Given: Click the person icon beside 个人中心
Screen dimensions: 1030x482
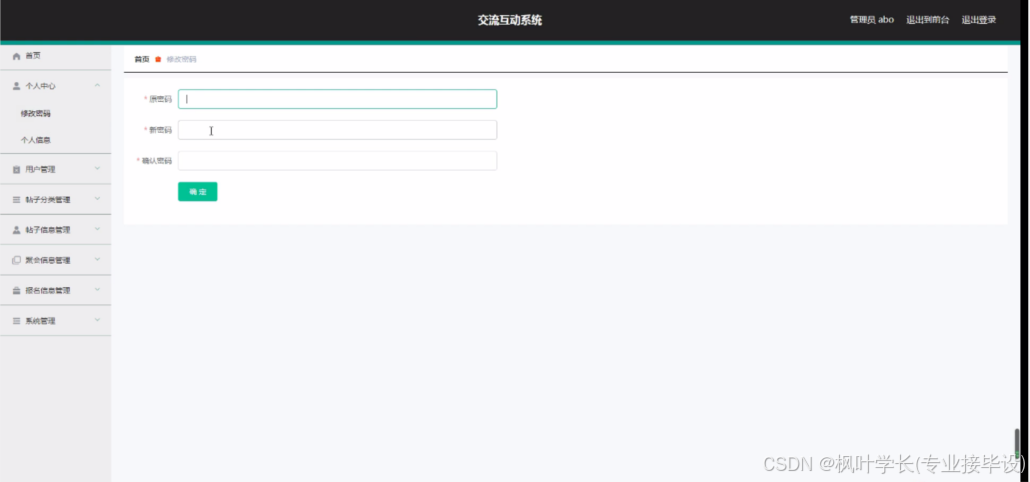Looking at the screenshot, I should 16,86.
